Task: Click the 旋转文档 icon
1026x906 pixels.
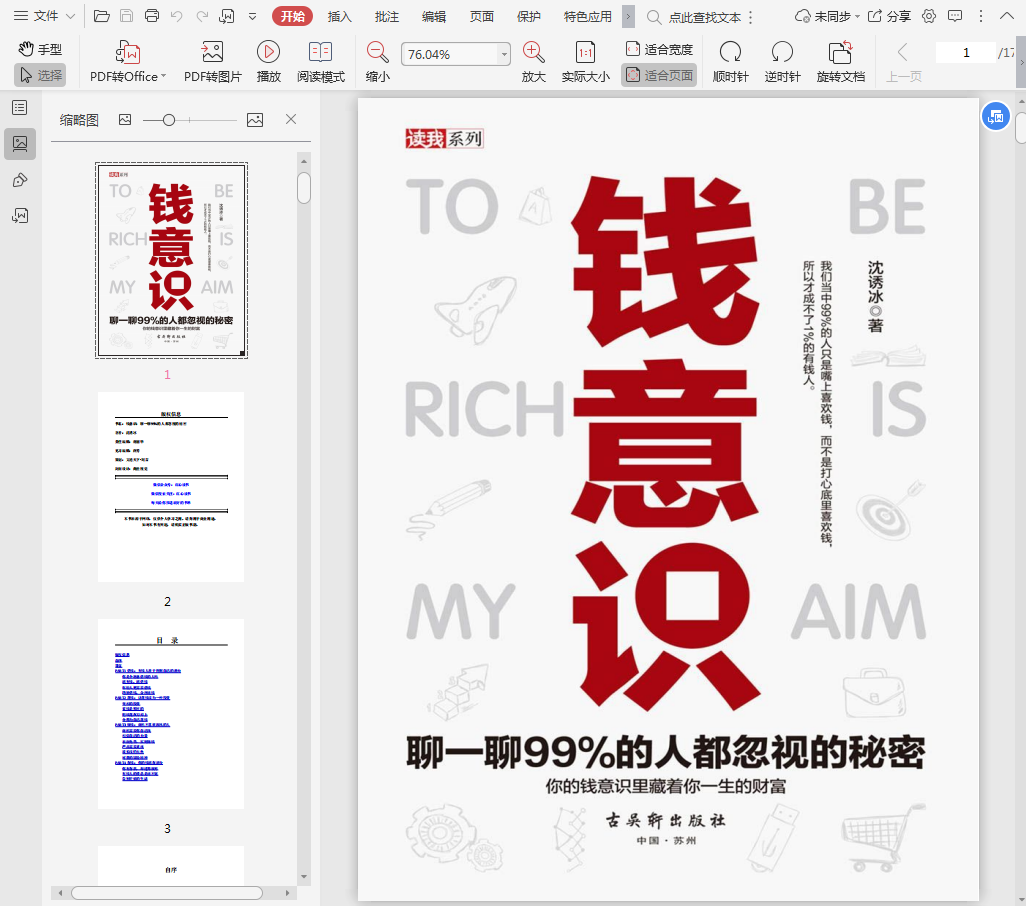Action: coord(840,53)
